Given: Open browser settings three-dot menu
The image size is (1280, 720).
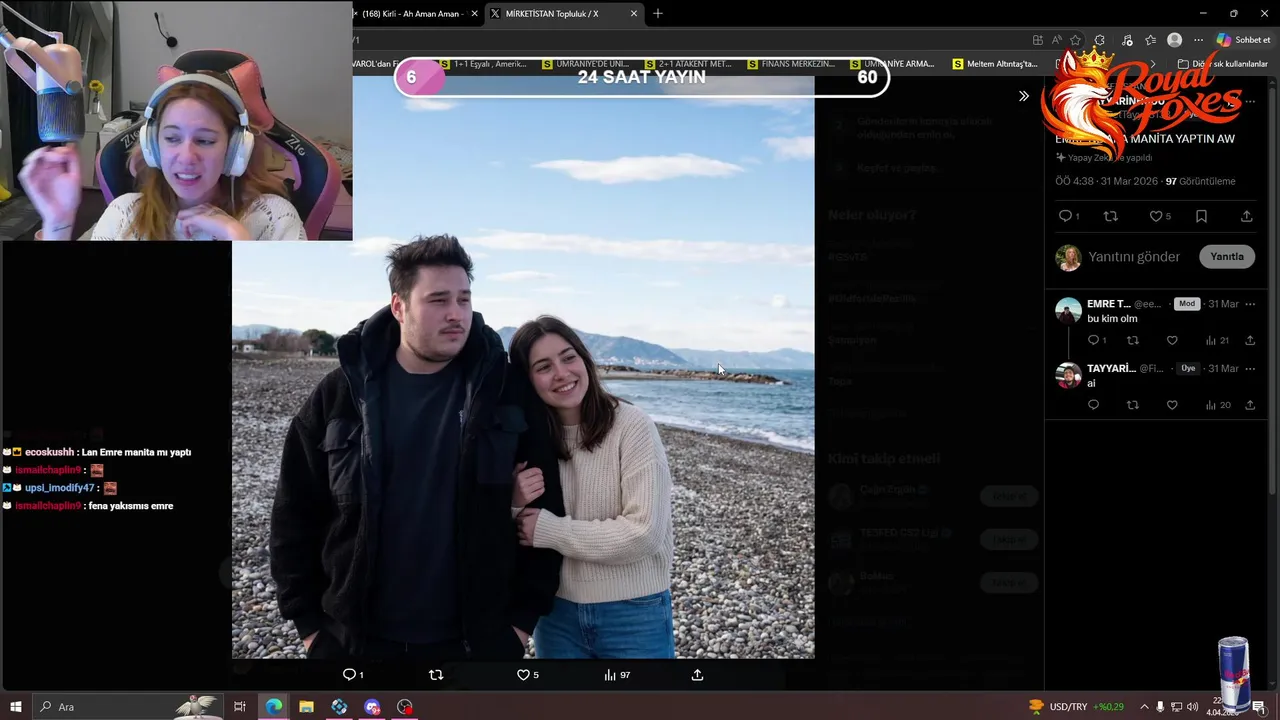Looking at the screenshot, I should [x=1198, y=40].
